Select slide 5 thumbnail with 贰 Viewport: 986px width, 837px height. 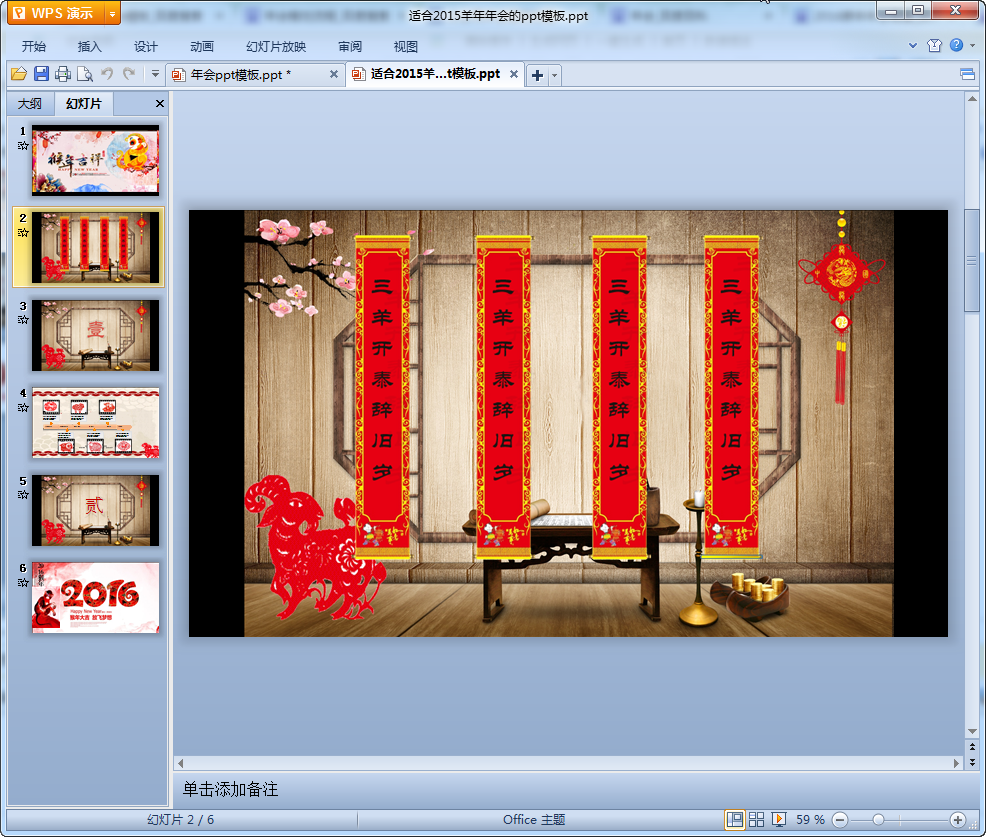coord(96,510)
